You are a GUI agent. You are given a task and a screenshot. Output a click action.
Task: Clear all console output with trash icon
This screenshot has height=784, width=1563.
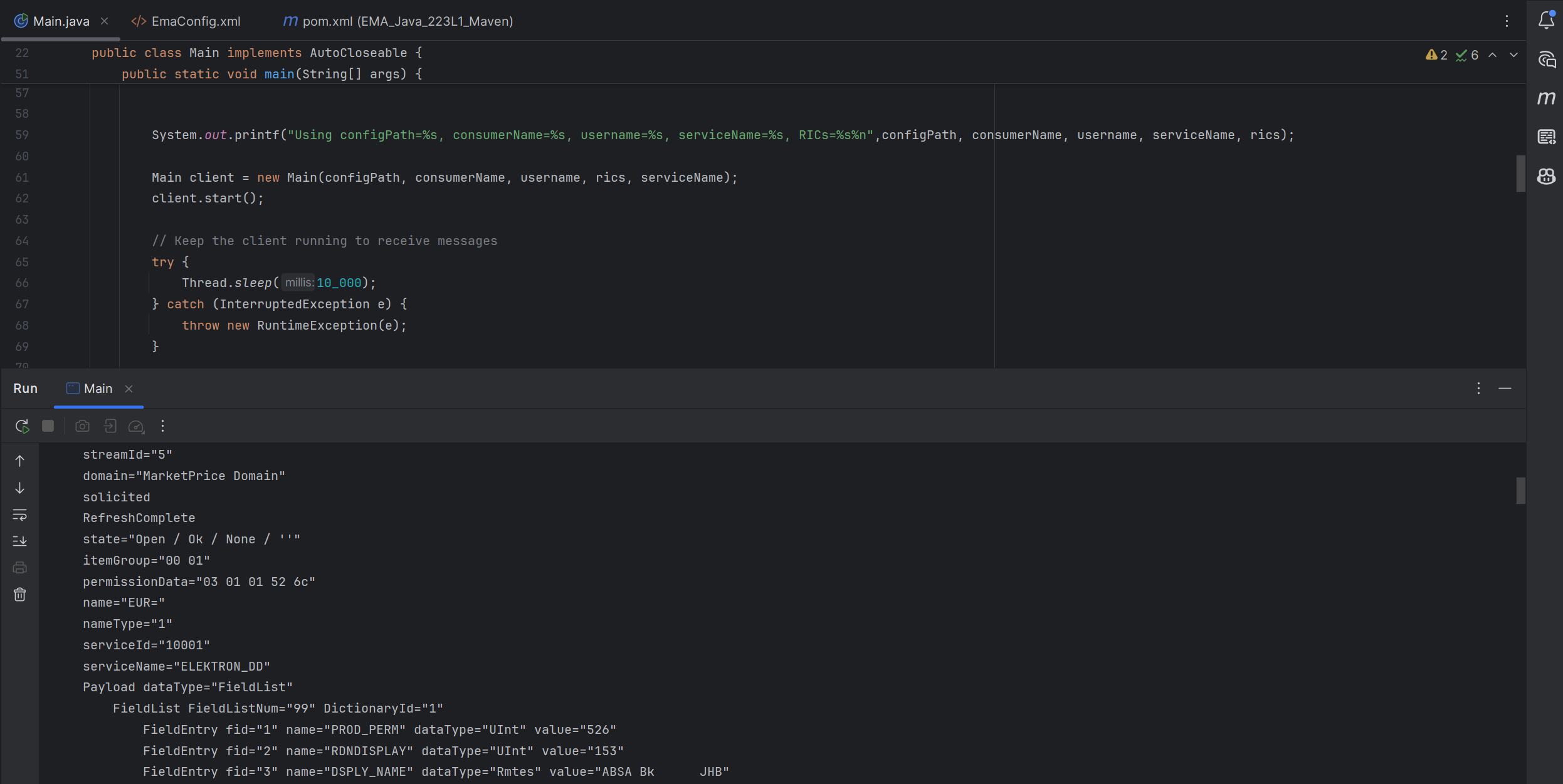point(20,595)
